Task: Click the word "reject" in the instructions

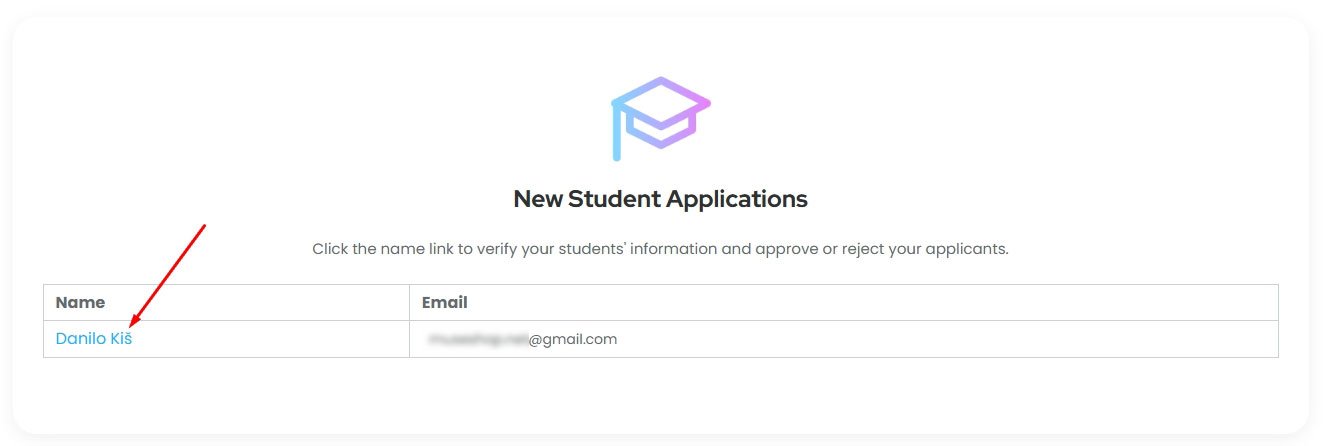Action: tap(851, 249)
